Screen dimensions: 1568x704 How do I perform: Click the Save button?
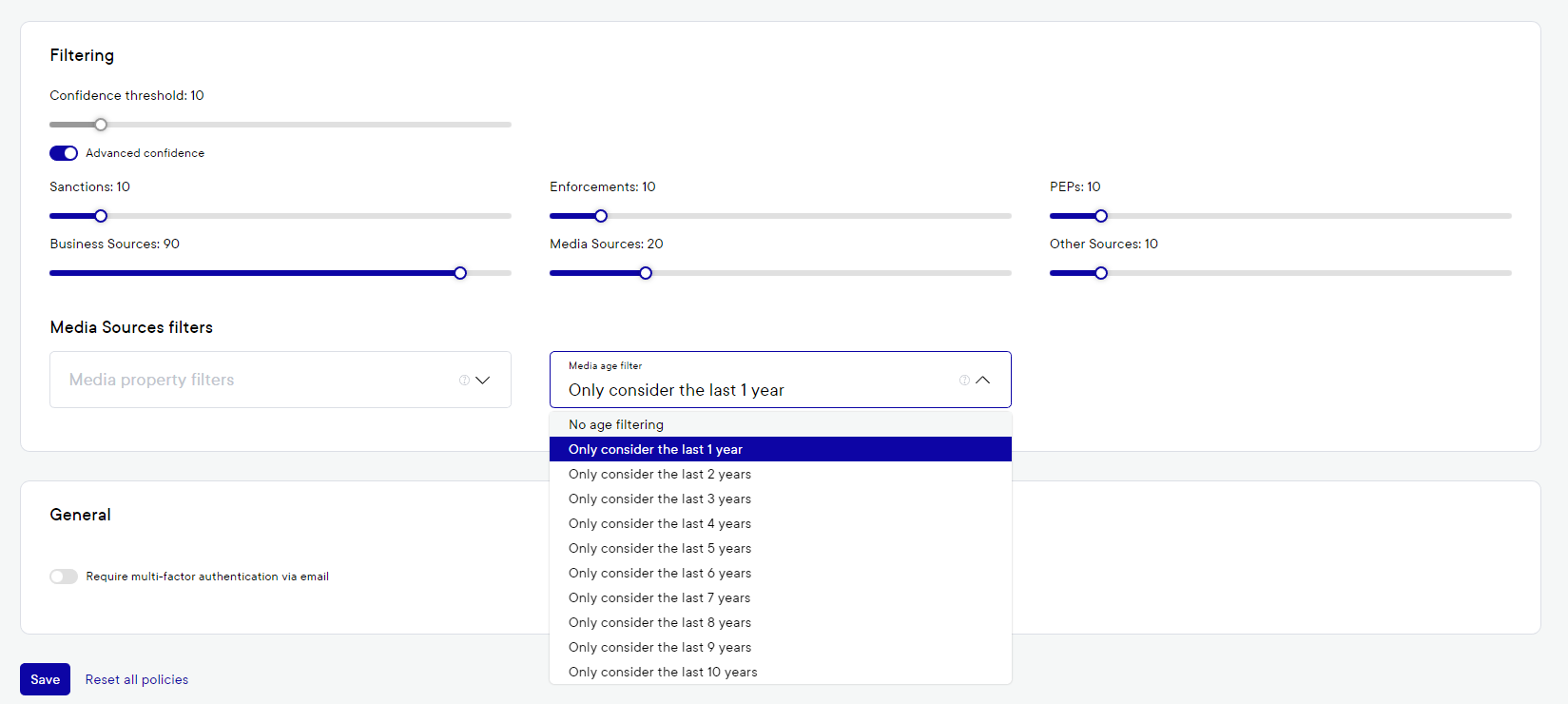tap(45, 679)
